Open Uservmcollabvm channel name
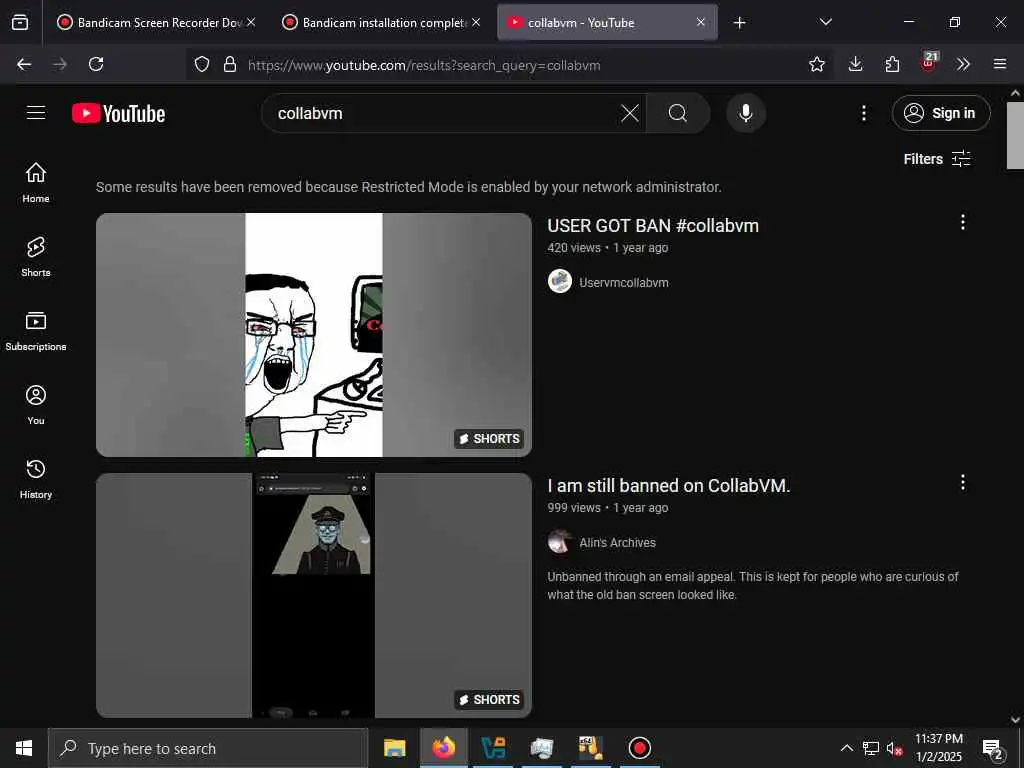This screenshot has height=768, width=1024. 623,283
